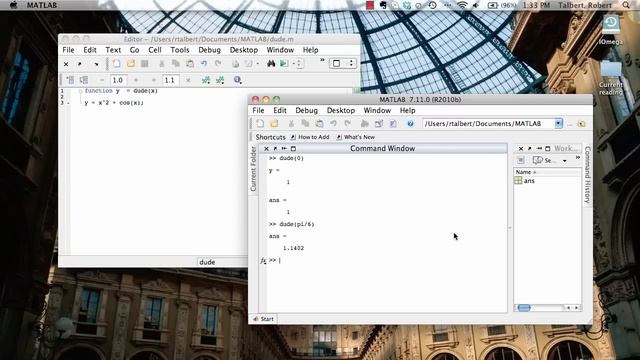Click decrement minus button beside 1.0 field

[x=102, y=80]
